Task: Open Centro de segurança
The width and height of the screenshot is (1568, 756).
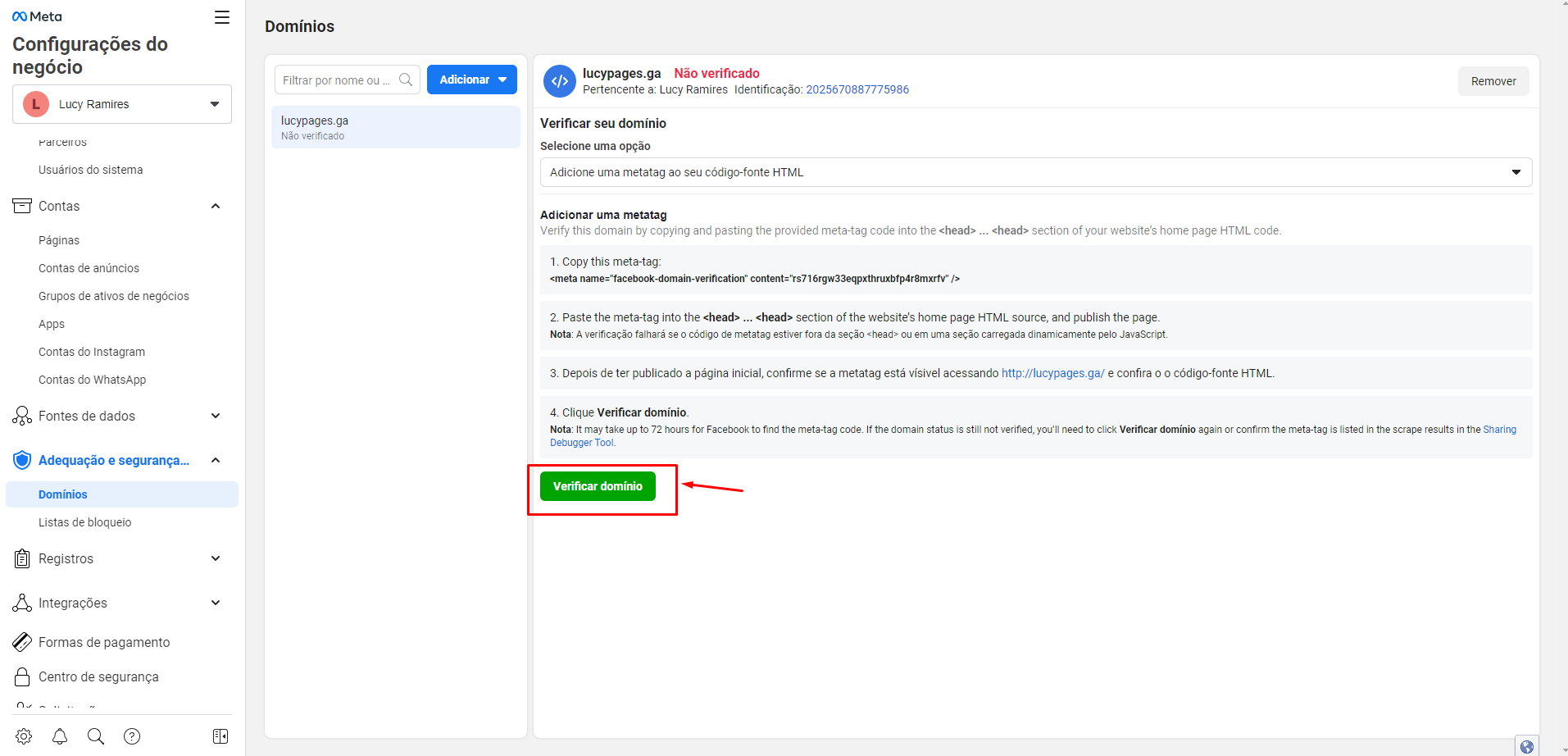Action: pos(98,676)
